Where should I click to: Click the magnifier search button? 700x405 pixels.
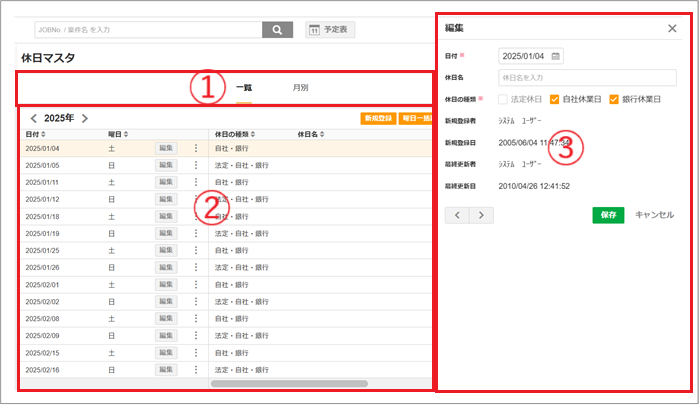pos(277,30)
